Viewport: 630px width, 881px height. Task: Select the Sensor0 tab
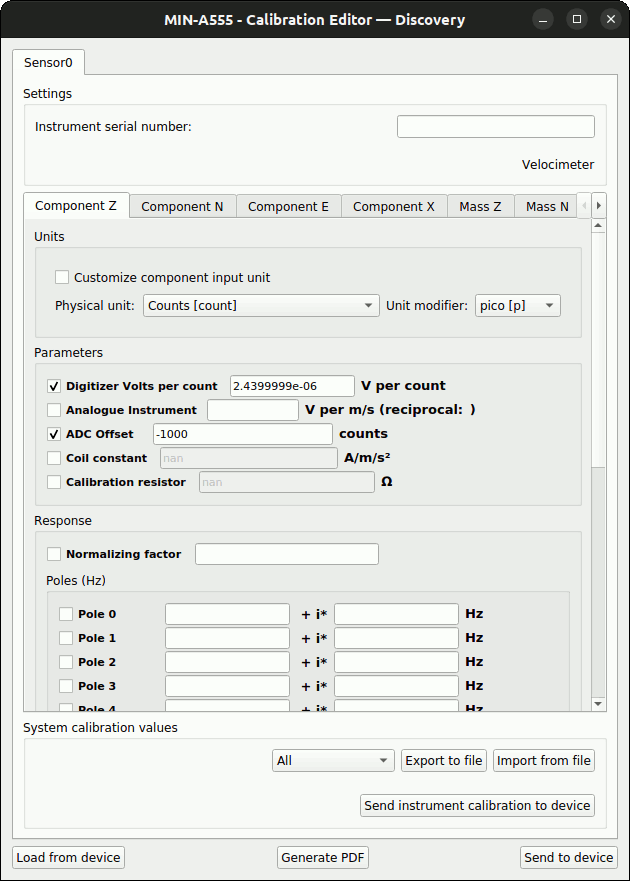[48, 62]
